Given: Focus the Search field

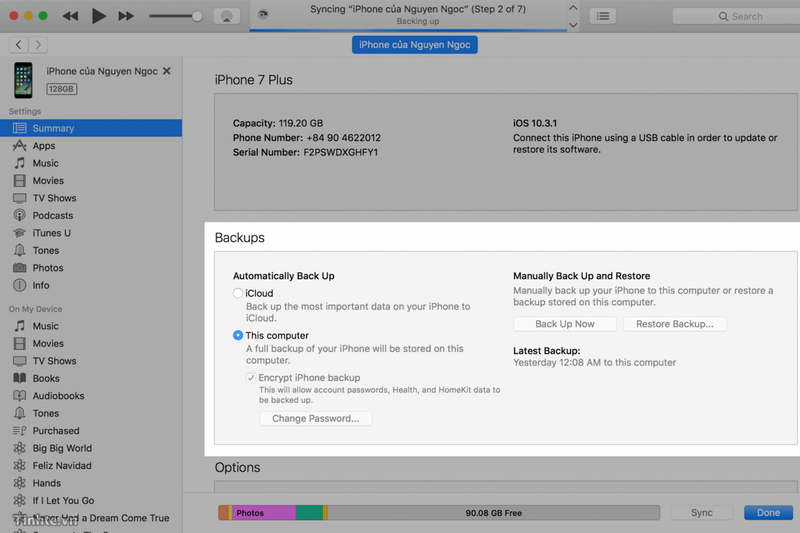Looking at the screenshot, I should [x=736, y=16].
